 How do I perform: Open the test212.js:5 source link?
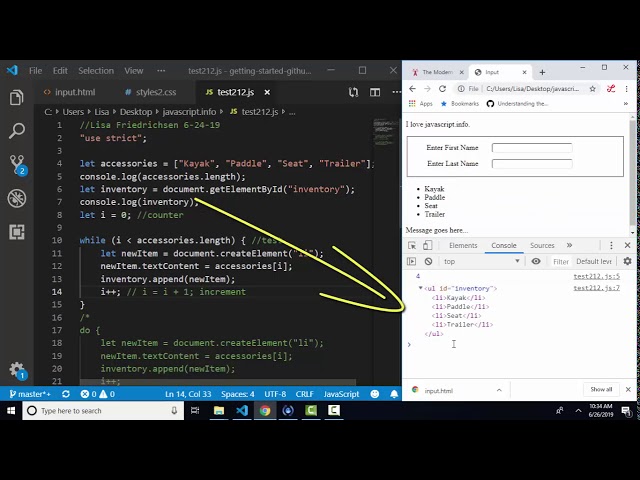click(x=596, y=276)
